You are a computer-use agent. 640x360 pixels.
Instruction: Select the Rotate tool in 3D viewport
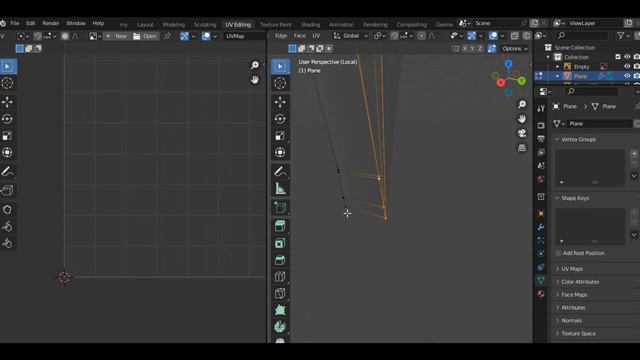[280, 119]
